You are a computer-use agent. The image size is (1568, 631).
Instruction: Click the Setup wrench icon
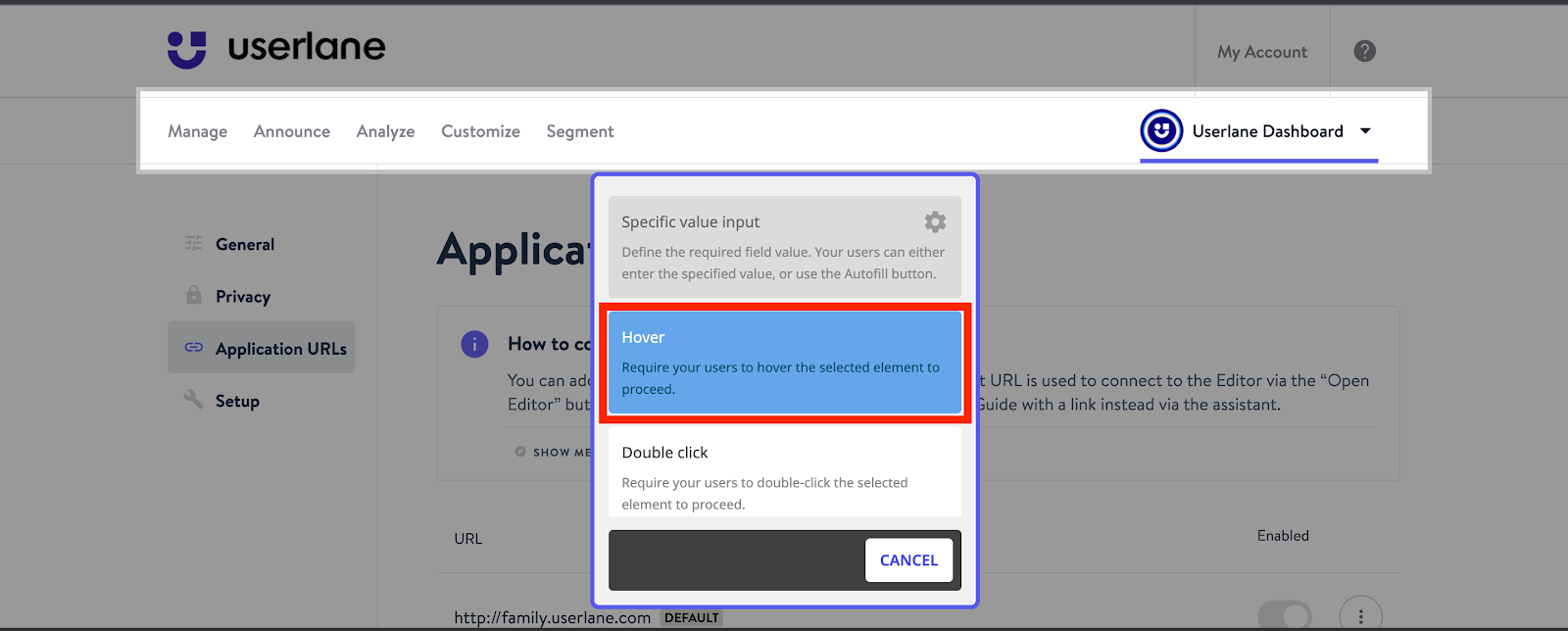coord(194,400)
